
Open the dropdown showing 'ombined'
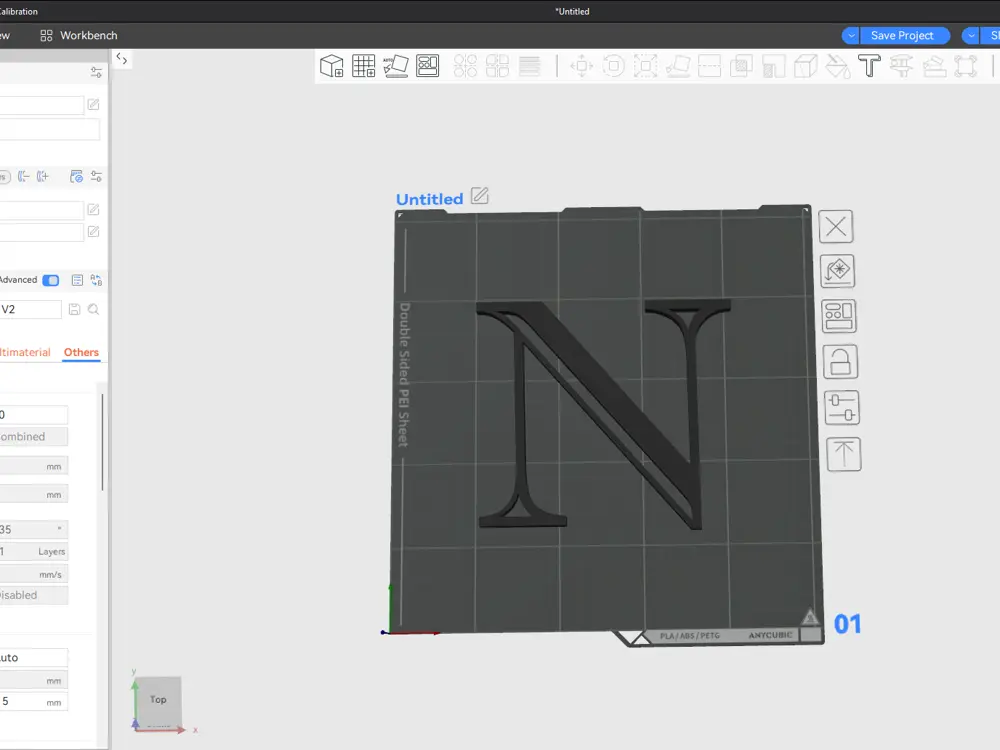tap(34, 436)
